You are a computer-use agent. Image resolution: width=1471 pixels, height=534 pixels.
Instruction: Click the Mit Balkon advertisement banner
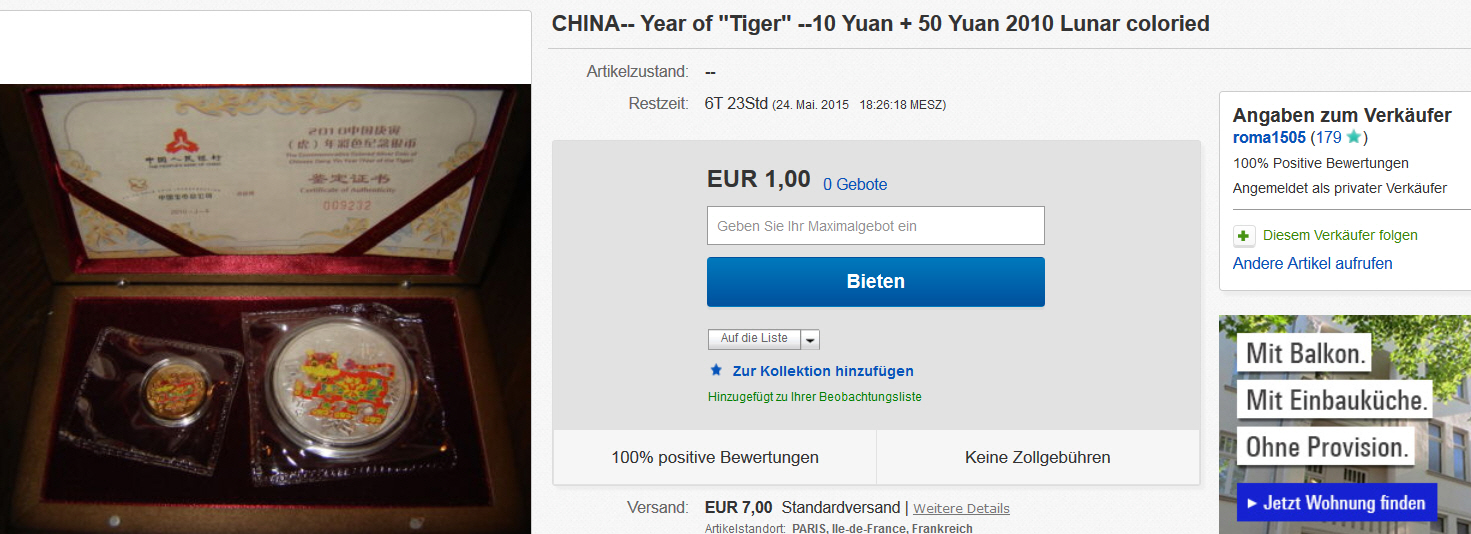(x=1345, y=424)
